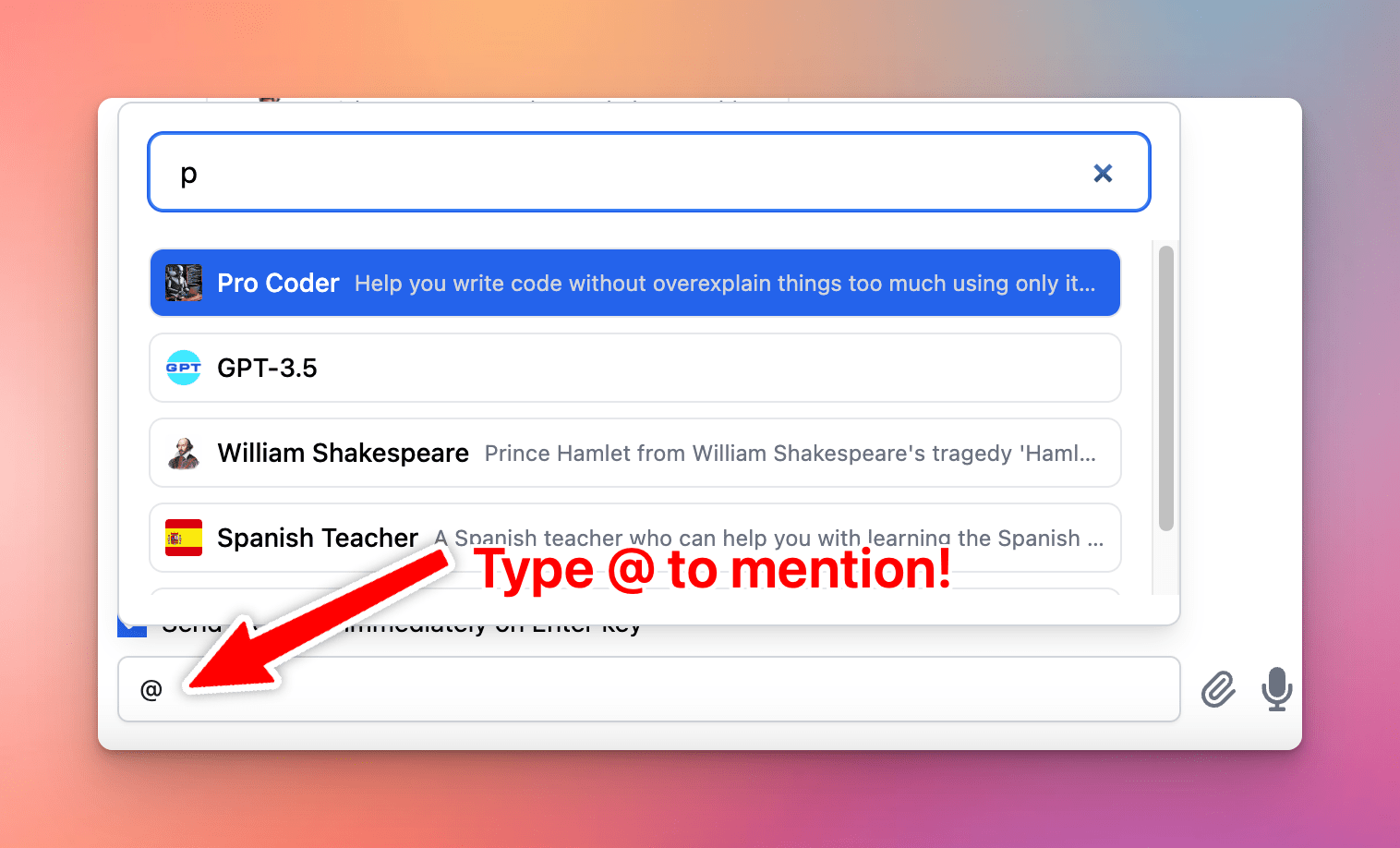Focus the character search field containing 'p'
This screenshot has width=1400, height=848.
click(x=649, y=172)
